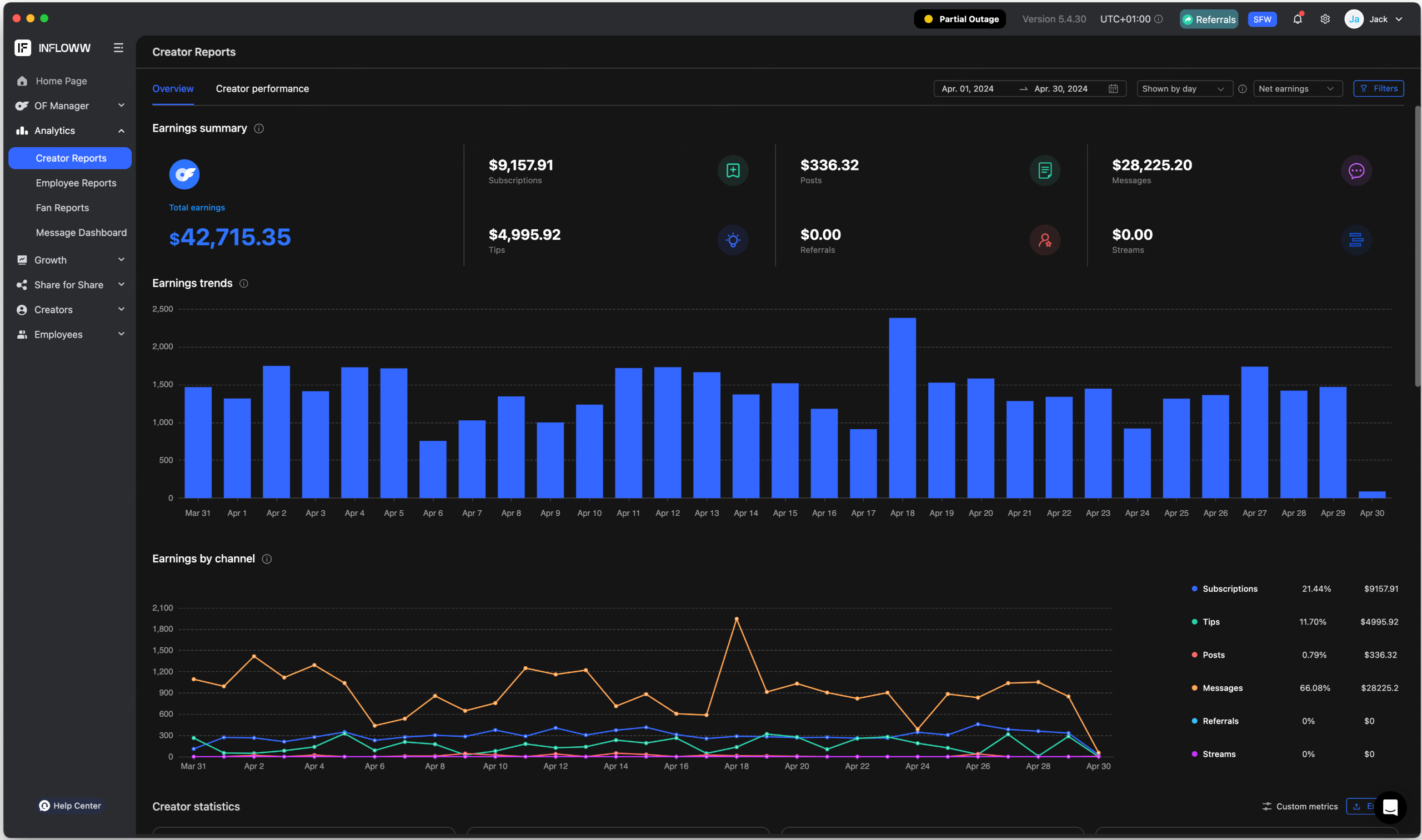Switch to the Creator performance tab
Viewport: 1422px width, 840px height.
point(262,89)
